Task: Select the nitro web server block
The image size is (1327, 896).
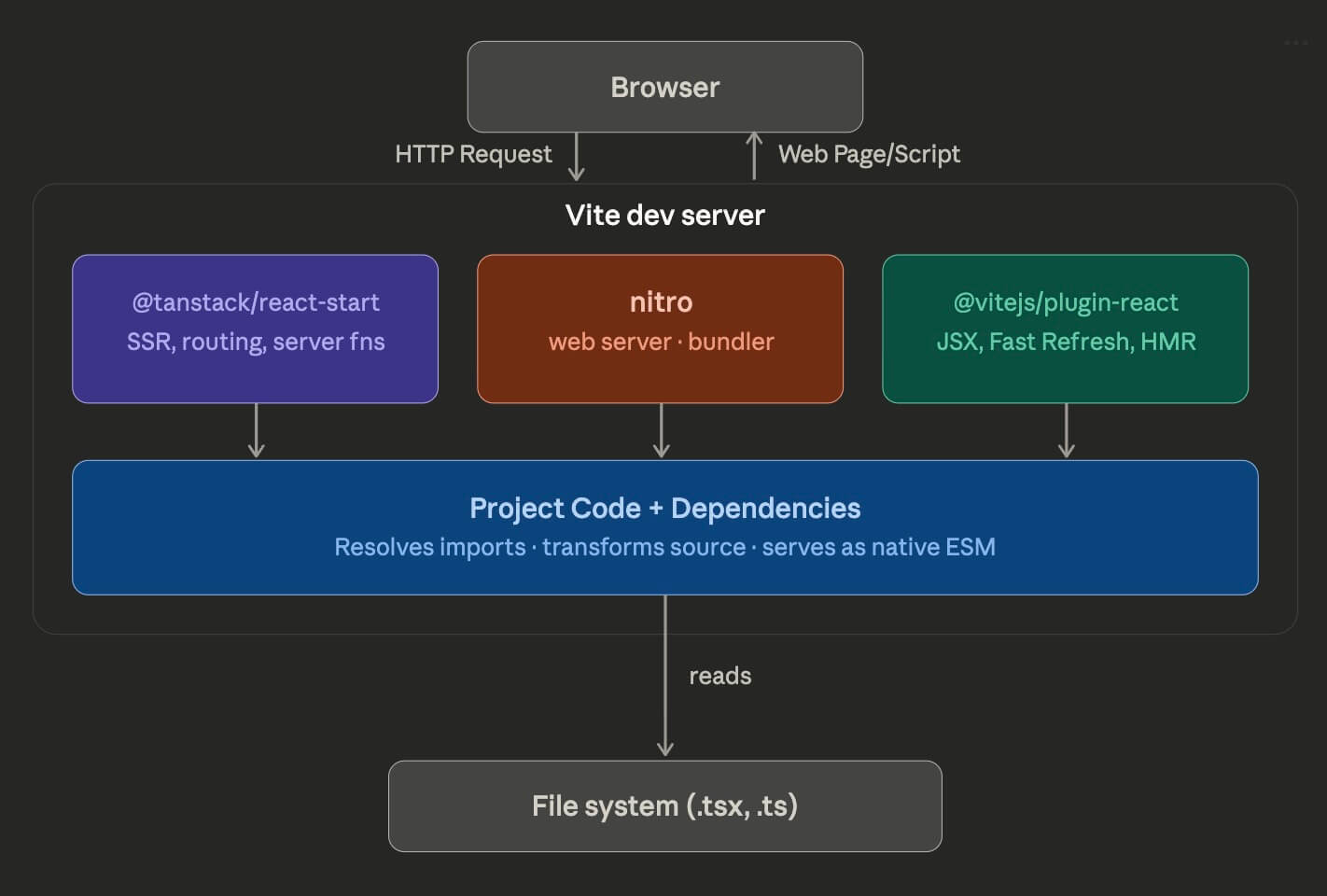Action: click(660, 328)
